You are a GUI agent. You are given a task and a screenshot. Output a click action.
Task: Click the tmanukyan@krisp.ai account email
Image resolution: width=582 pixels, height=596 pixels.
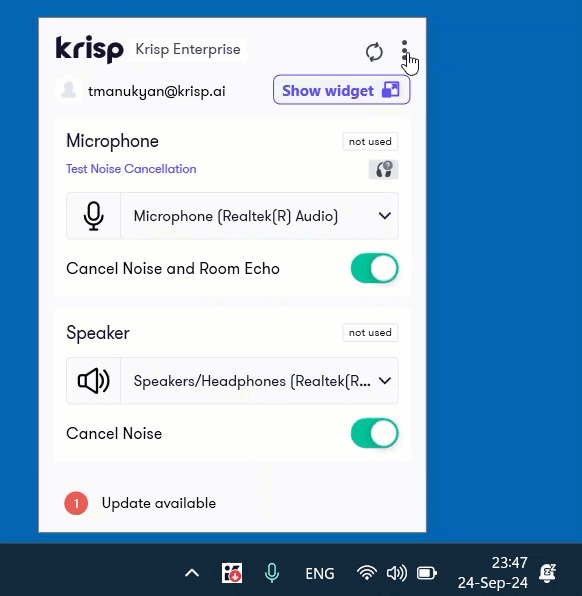point(157,91)
